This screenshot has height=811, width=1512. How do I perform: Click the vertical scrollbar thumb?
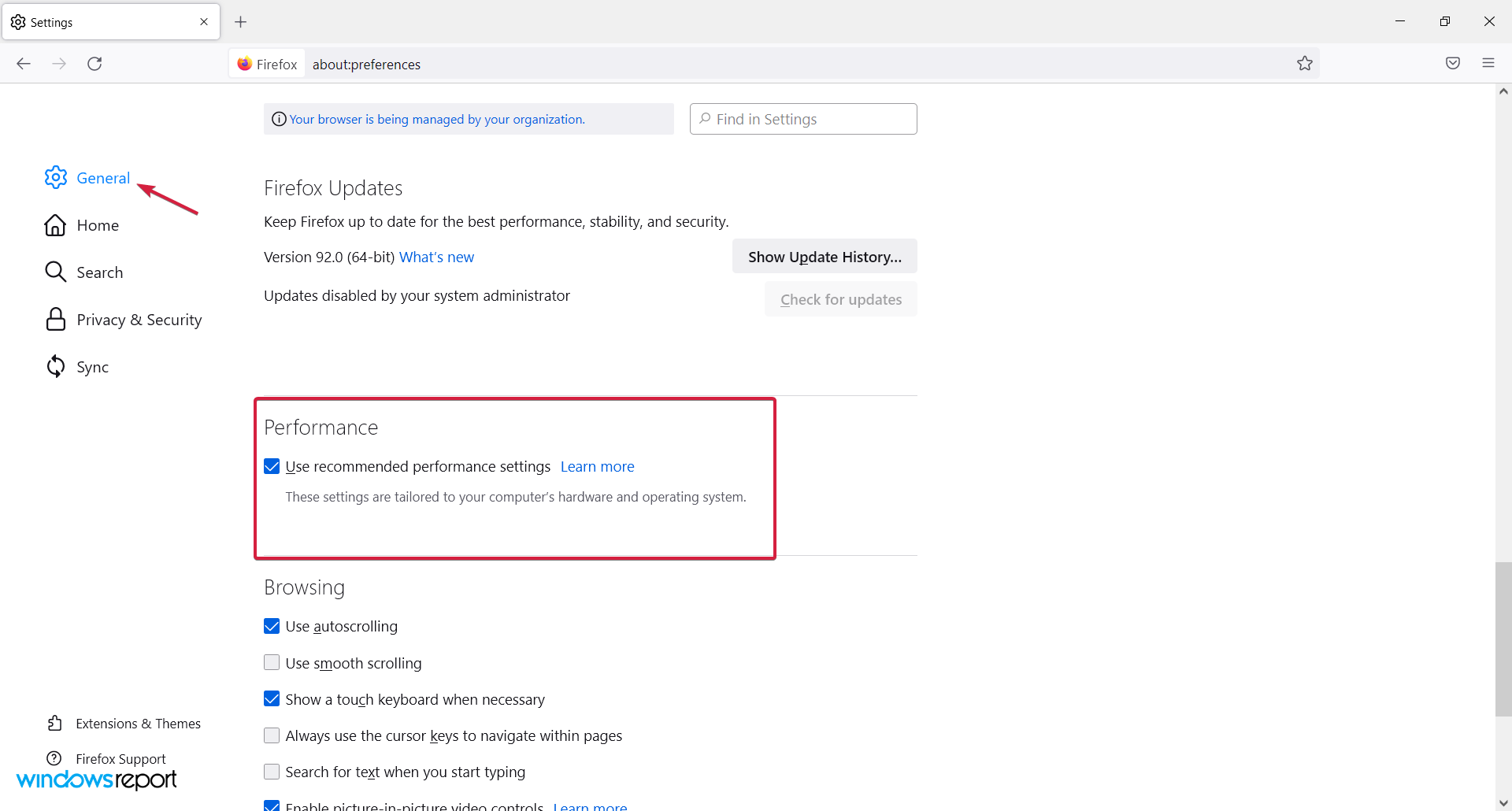tap(1503, 639)
